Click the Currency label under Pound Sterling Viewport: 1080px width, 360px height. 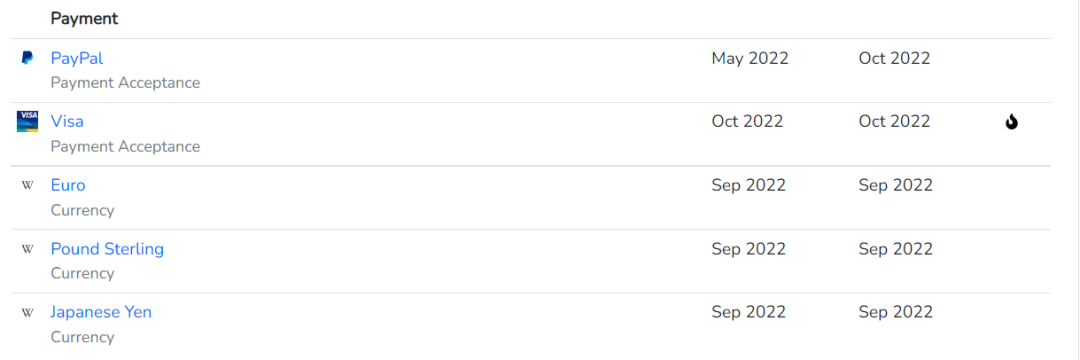click(x=83, y=273)
